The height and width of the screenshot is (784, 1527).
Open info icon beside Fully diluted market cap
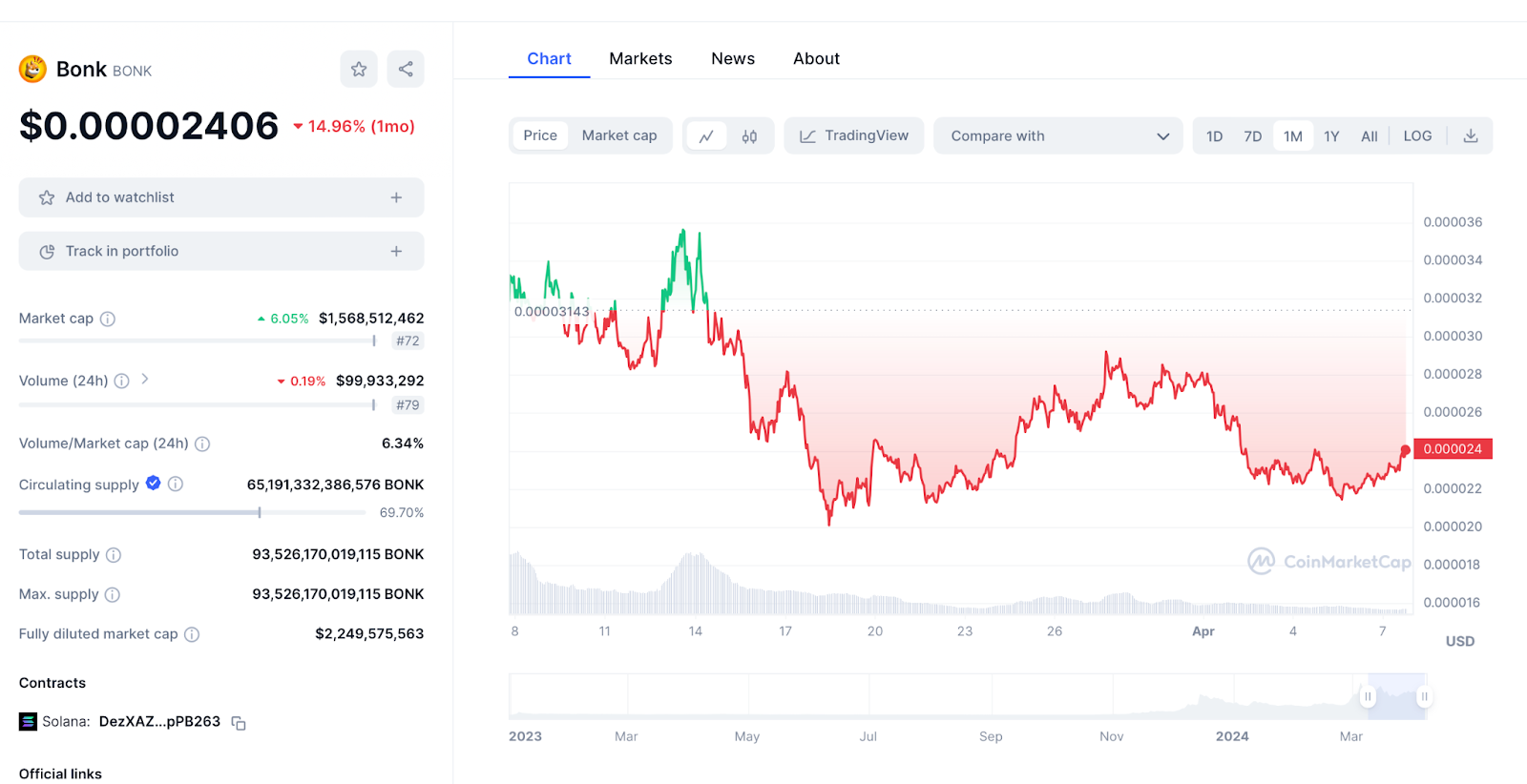(192, 634)
